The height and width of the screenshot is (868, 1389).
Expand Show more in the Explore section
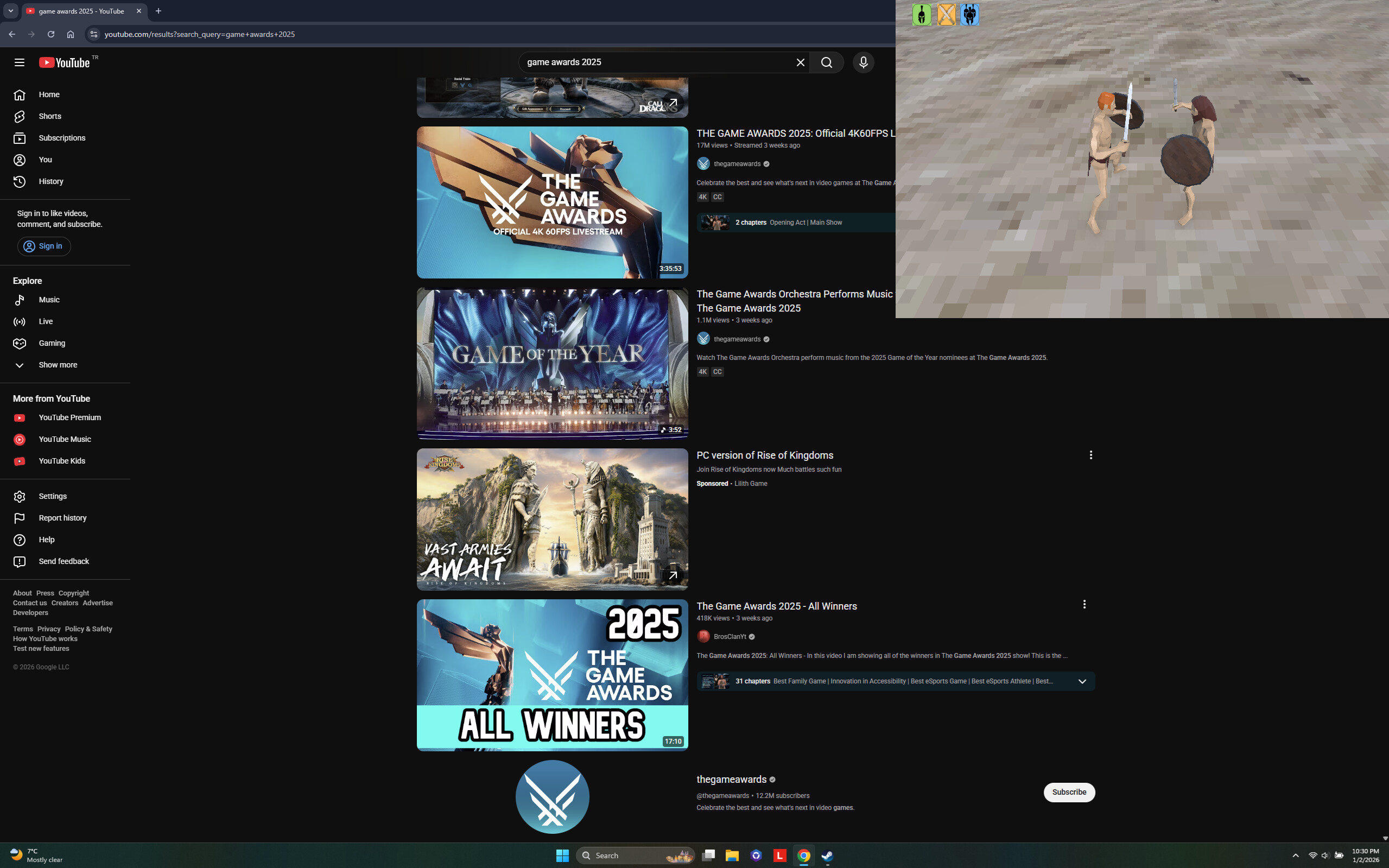tap(58, 365)
